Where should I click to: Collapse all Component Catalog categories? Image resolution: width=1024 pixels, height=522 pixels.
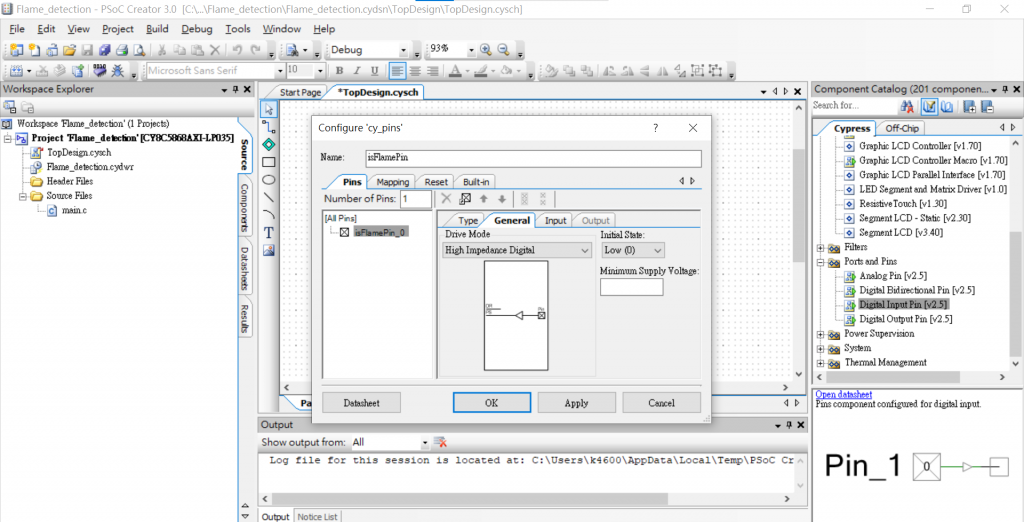(x=987, y=106)
